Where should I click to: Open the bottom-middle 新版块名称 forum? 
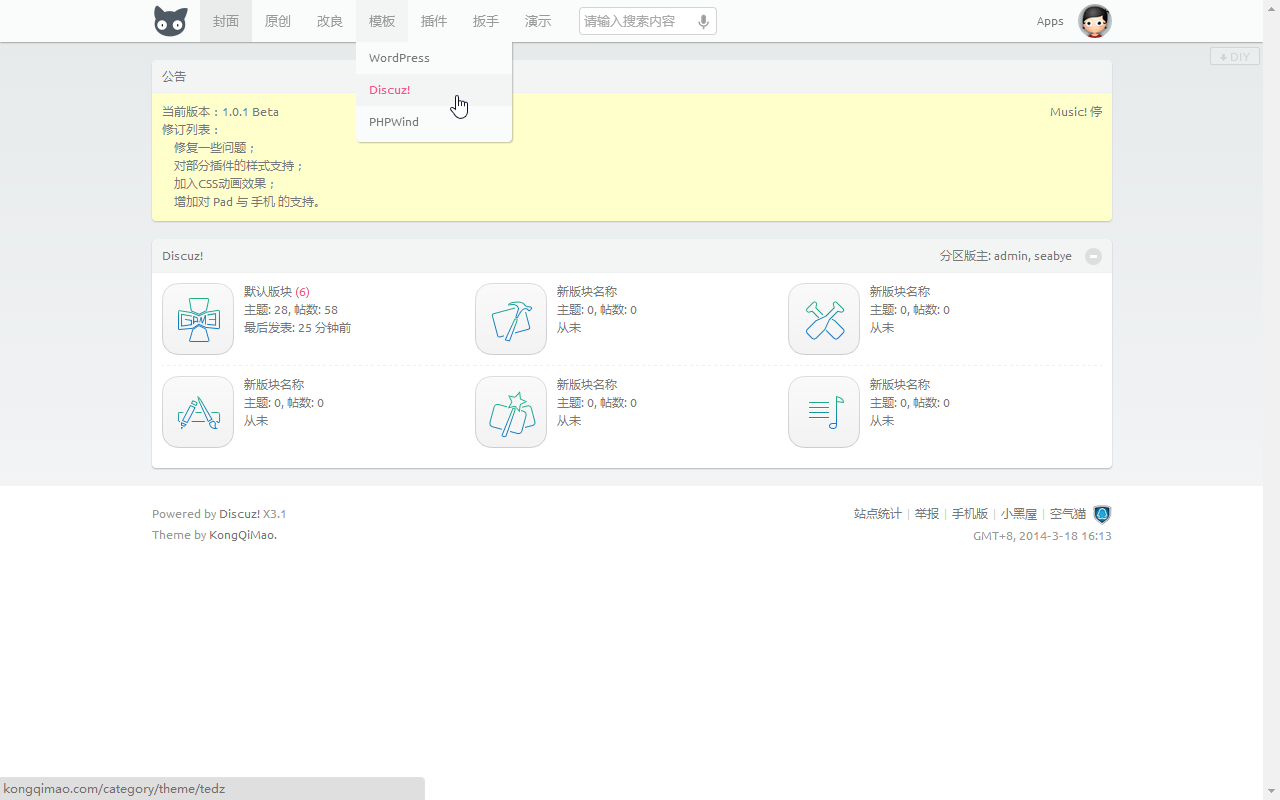pos(587,385)
